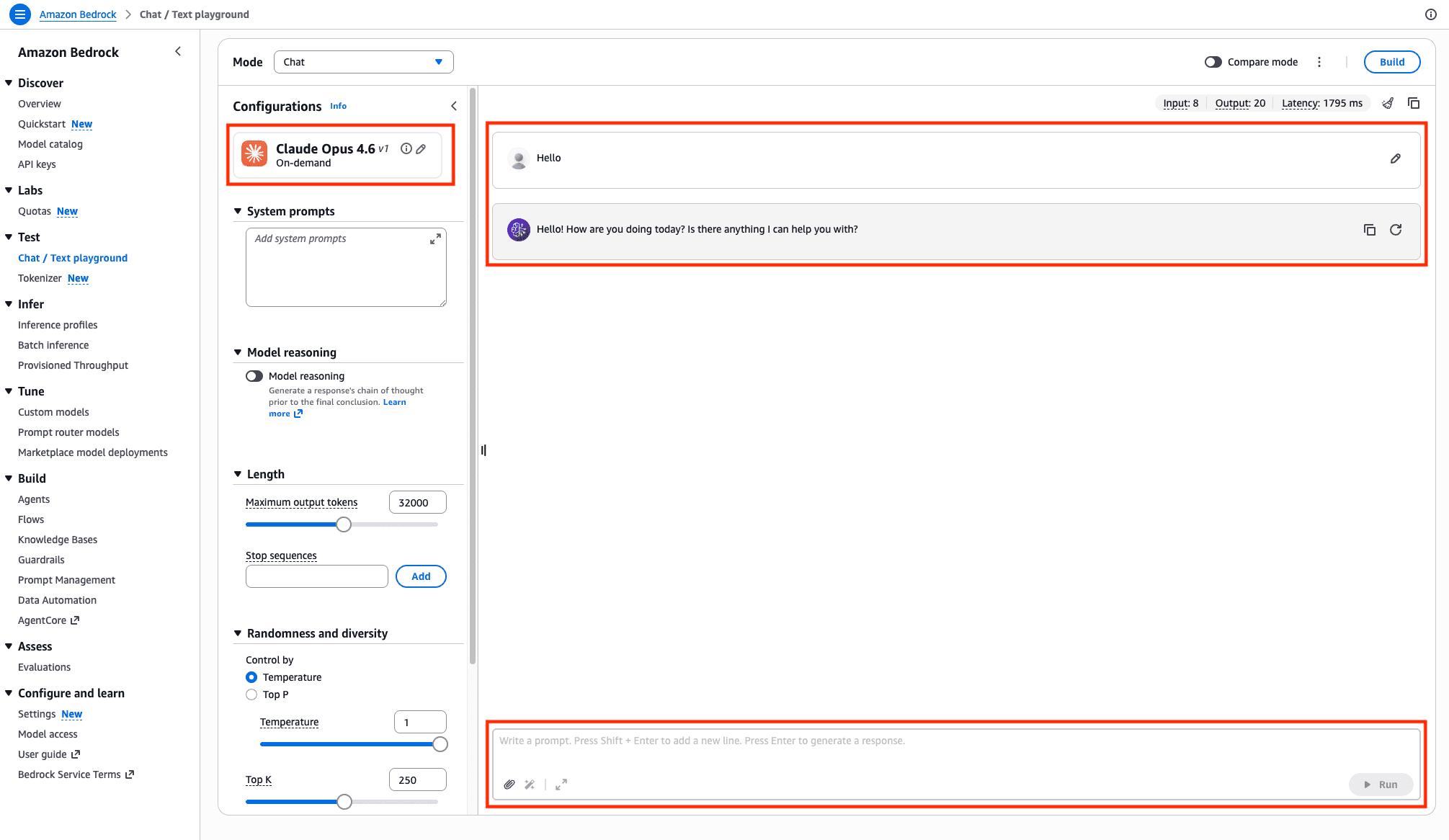Select the Top P radio button
Viewport: 1449px width, 840px height.
coord(251,694)
